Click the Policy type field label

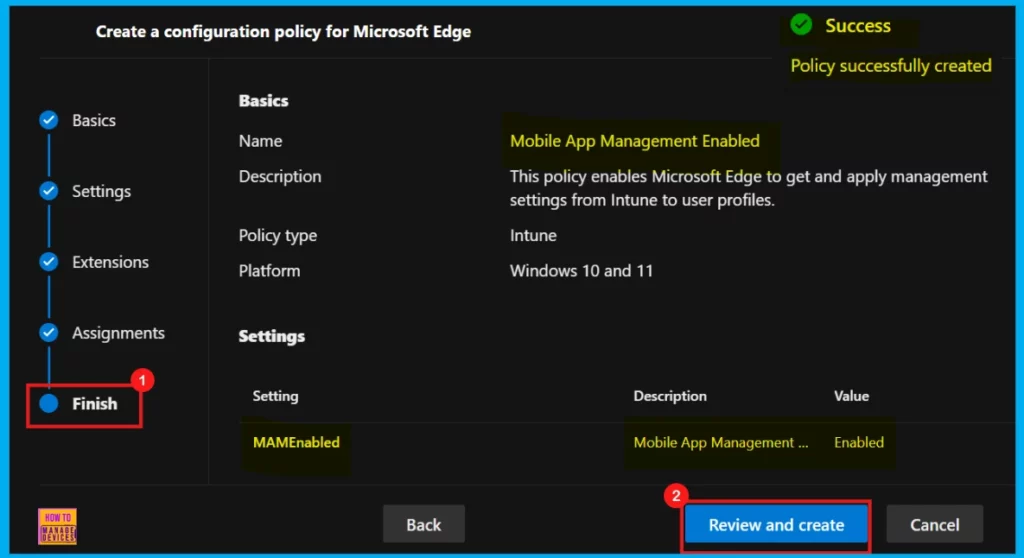click(278, 235)
